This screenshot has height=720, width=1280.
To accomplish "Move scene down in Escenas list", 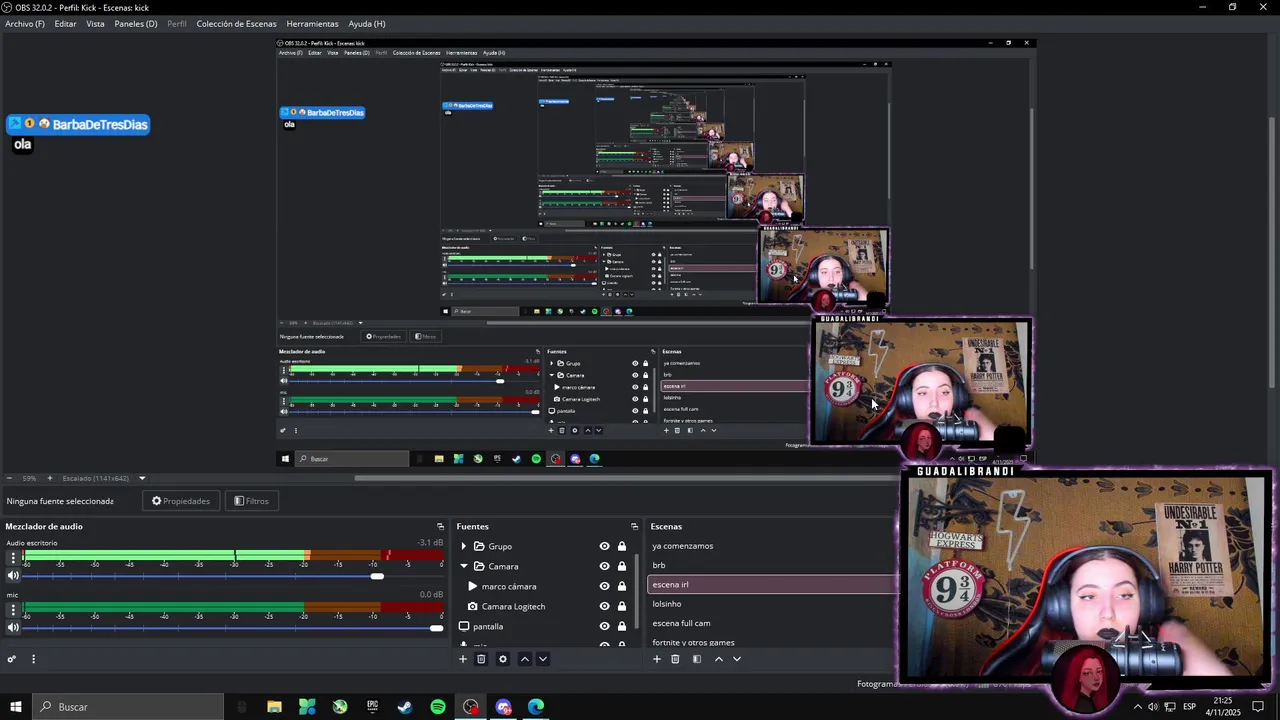I will pyautogui.click(x=737, y=659).
